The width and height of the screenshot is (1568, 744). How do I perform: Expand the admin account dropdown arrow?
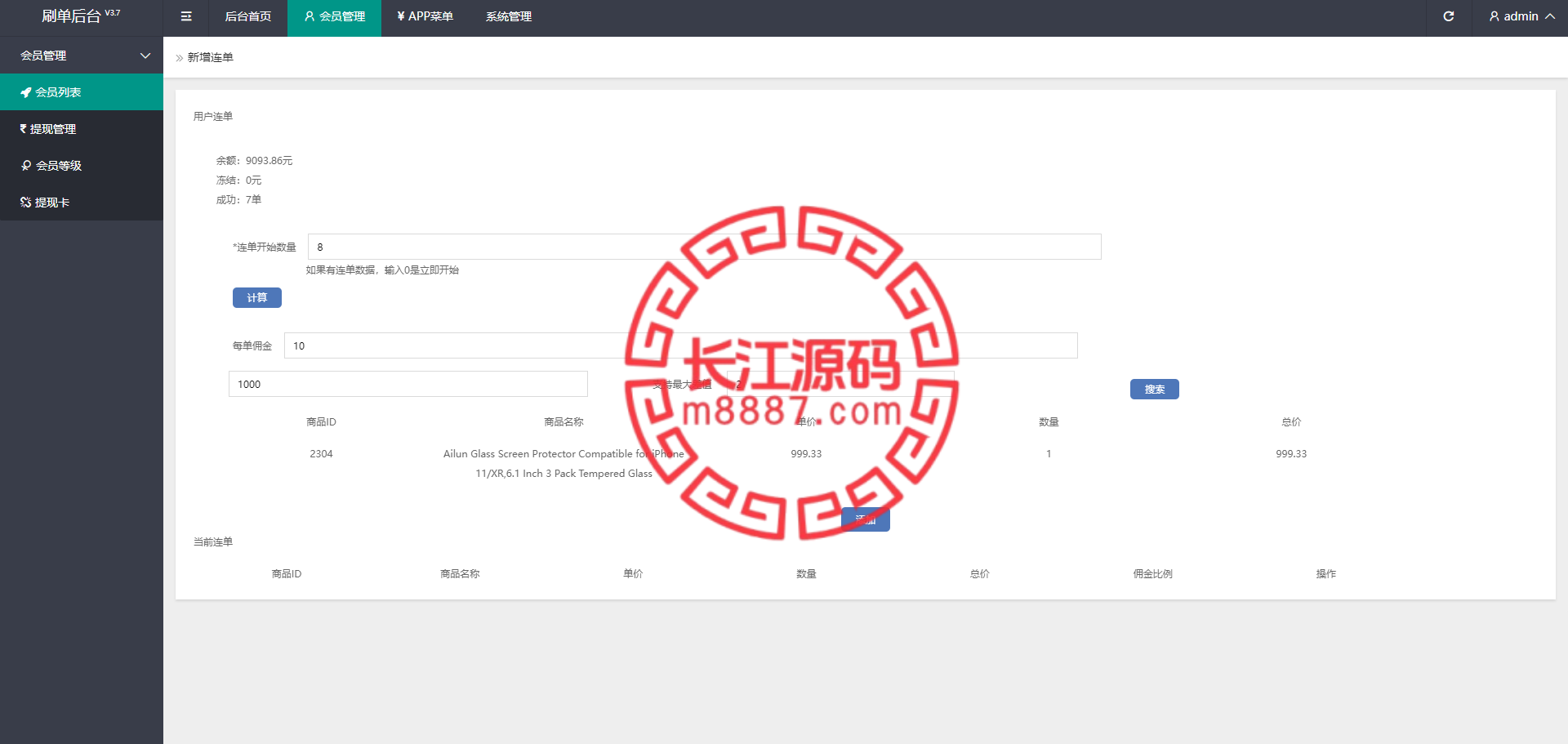pyautogui.click(x=1550, y=16)
